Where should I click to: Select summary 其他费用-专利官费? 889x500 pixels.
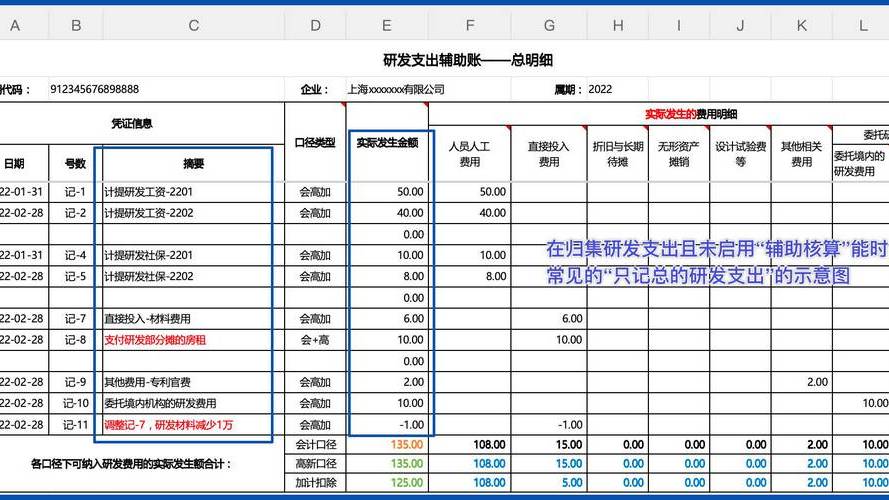[147, 382]
